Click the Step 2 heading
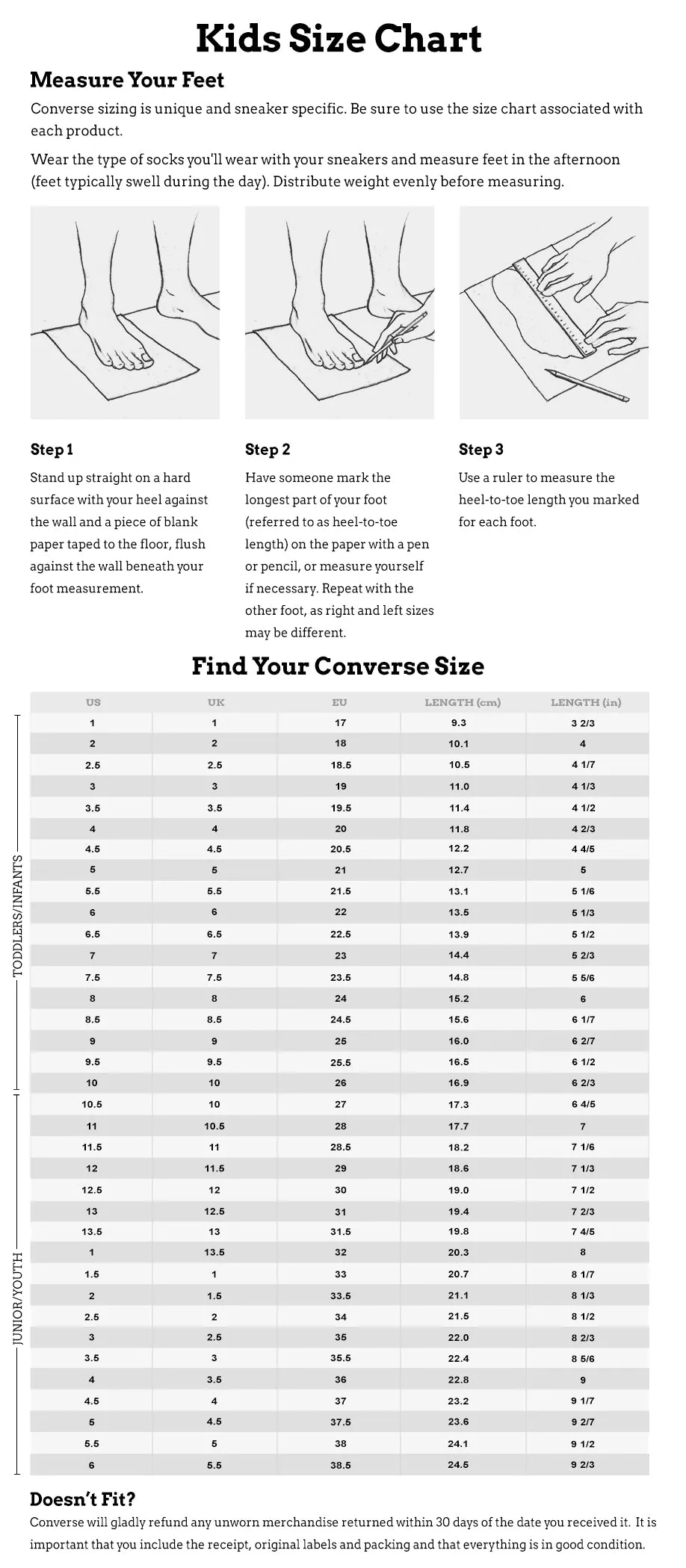 (268, 449)
